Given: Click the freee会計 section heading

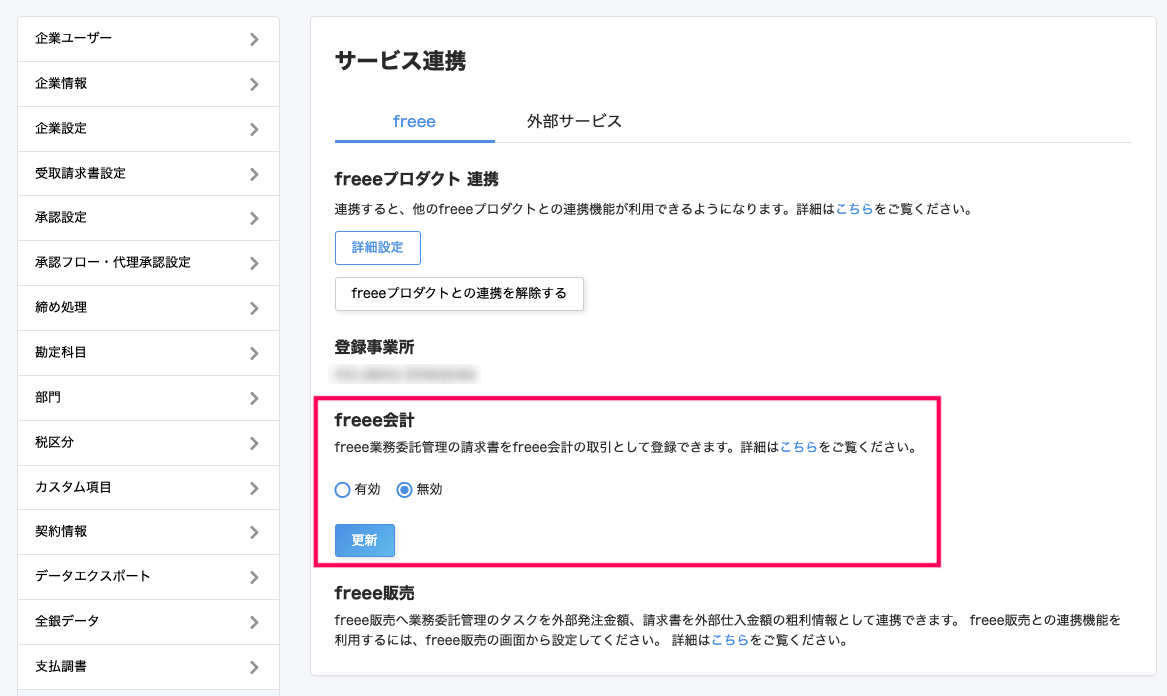Looking at the screenshot, I should tap(374, 421).
